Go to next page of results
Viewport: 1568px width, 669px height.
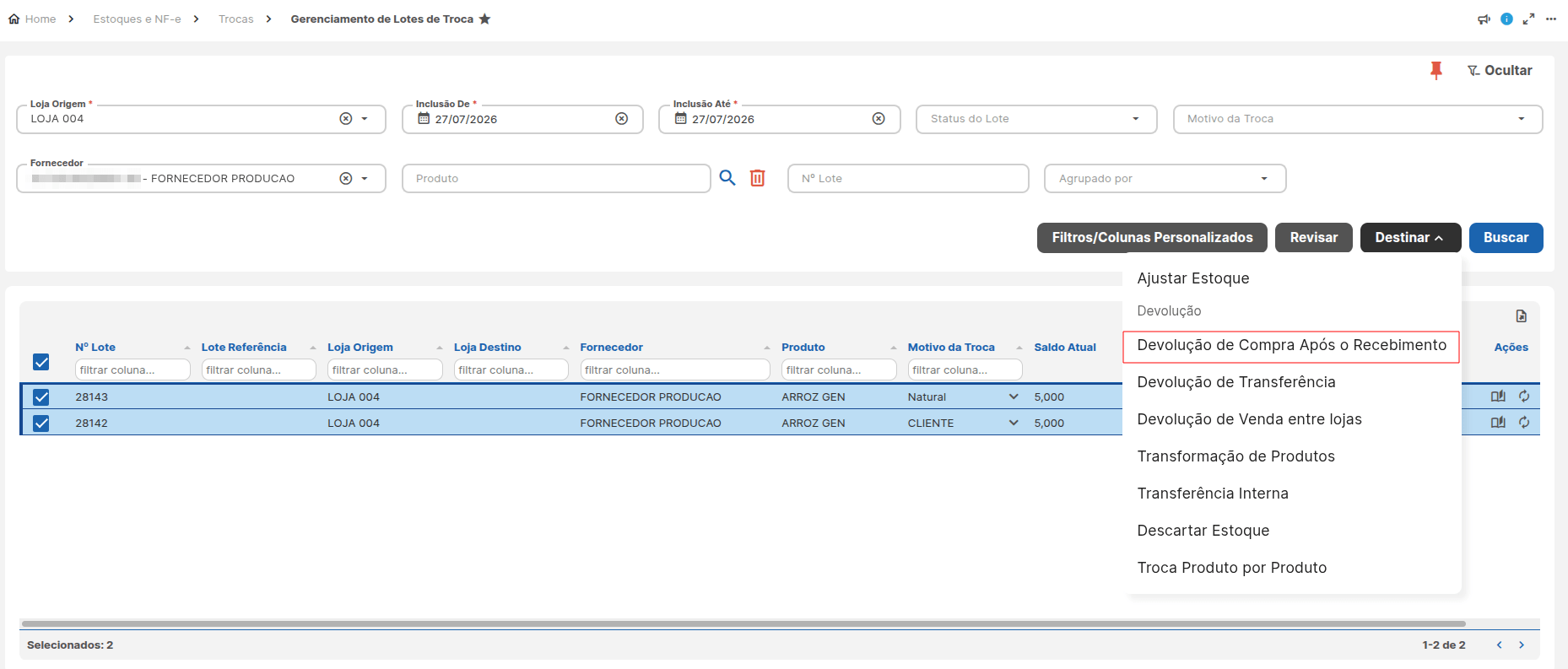[1522, 645]
